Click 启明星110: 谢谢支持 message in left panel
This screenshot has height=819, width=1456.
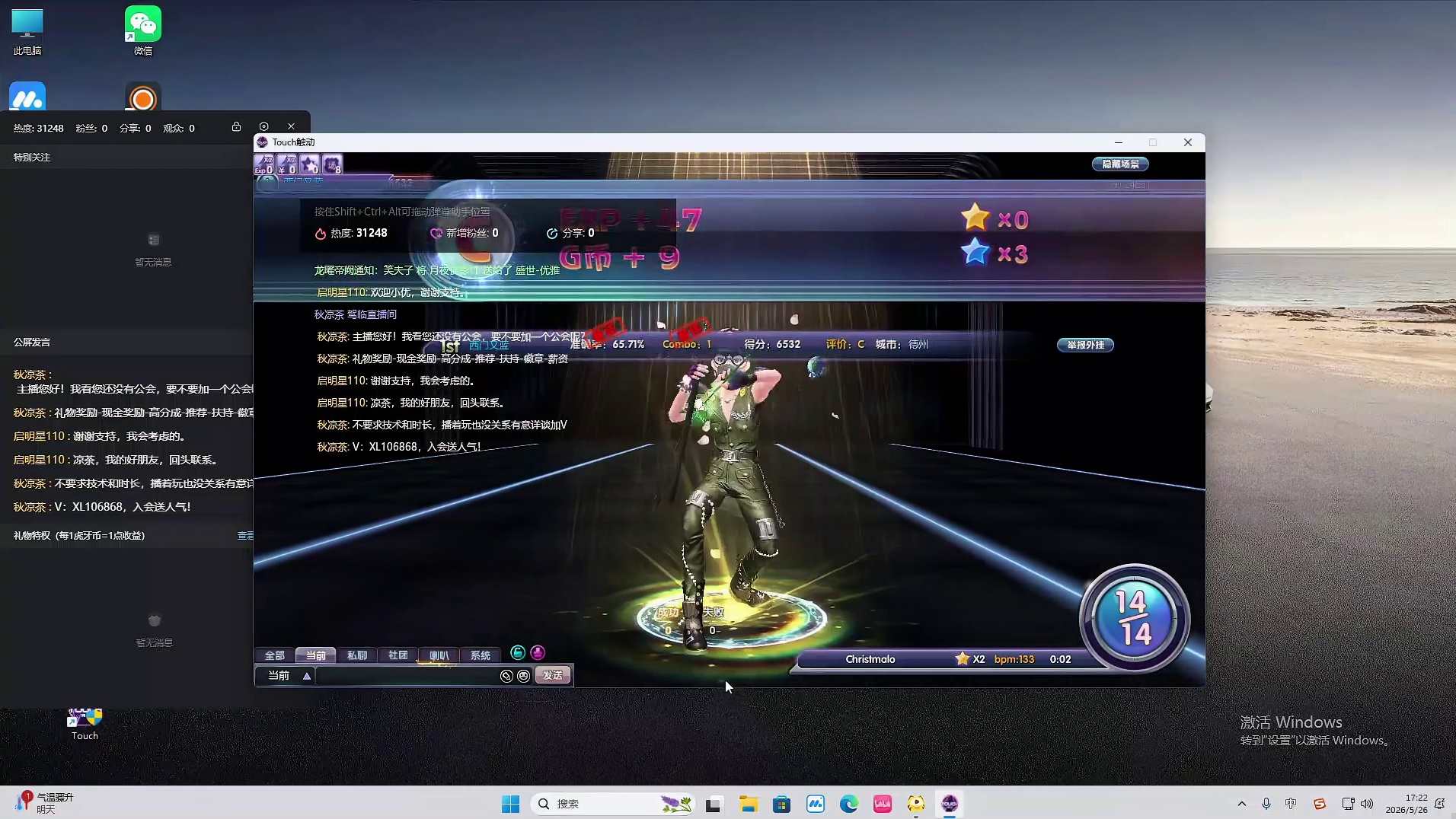pyautogui.click(x=100, y=436)
